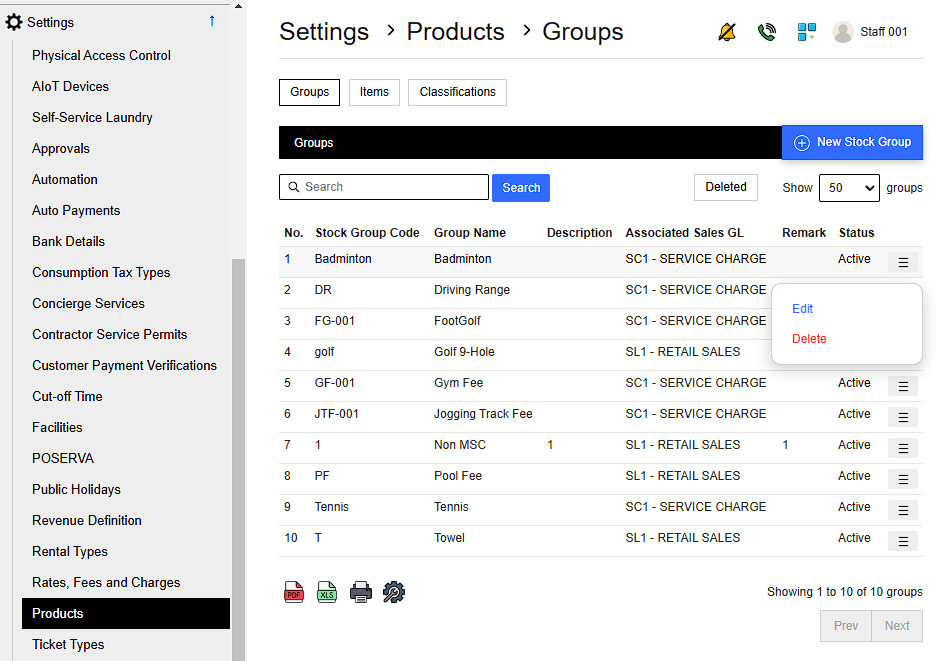
Task: Switch to the Classifications tab
Action: (x=457, y=92)
